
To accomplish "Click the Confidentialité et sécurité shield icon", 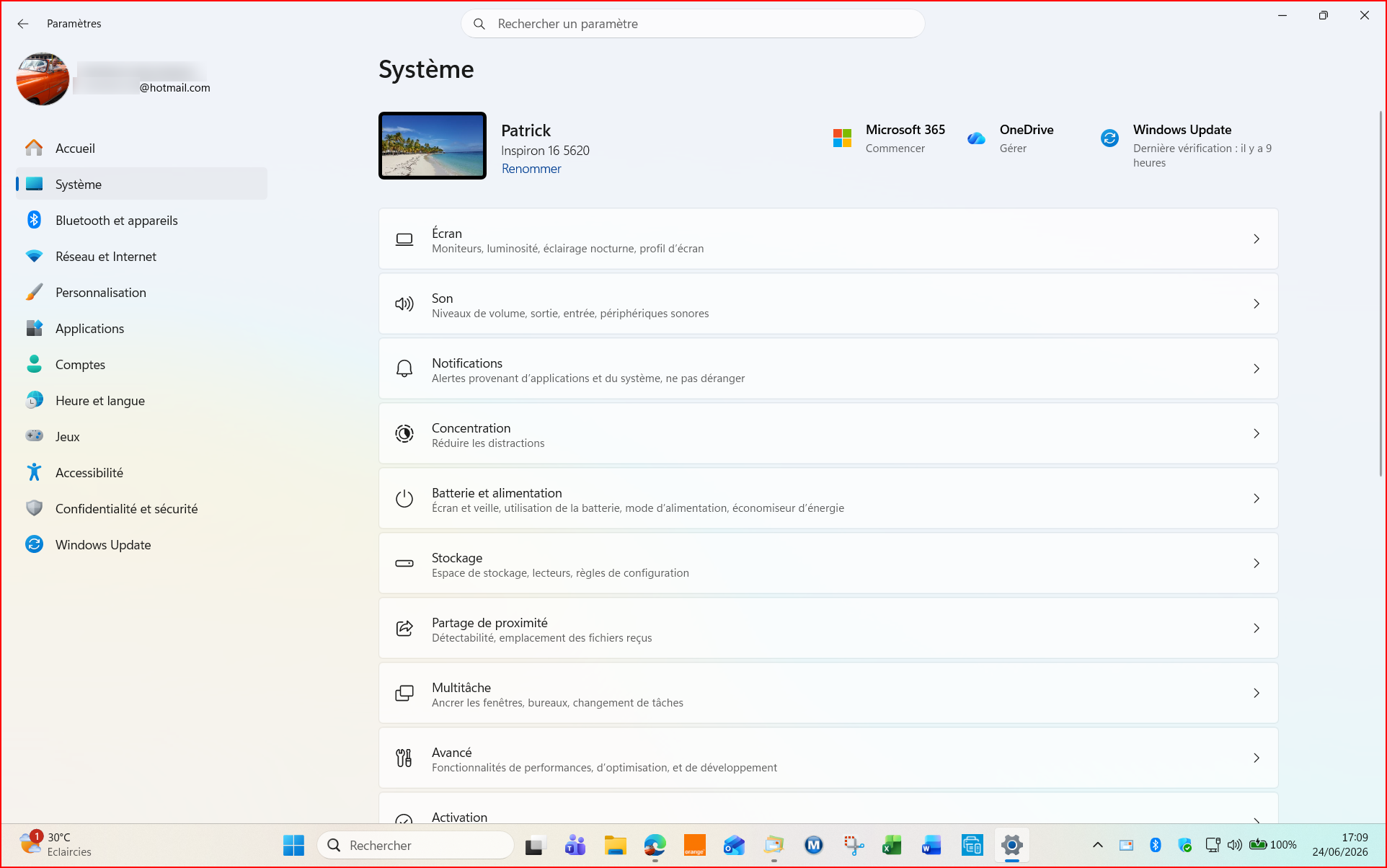I will point(34,508).
